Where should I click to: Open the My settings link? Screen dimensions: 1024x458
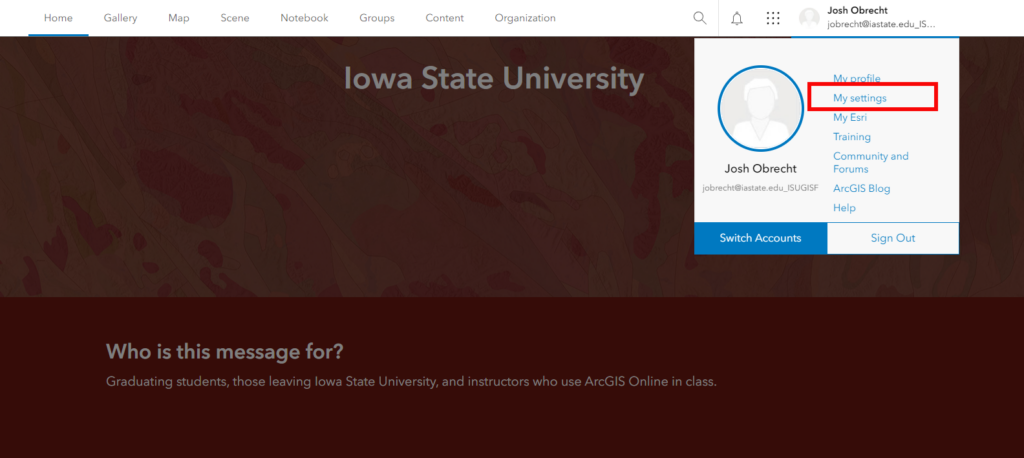point(859,98)
